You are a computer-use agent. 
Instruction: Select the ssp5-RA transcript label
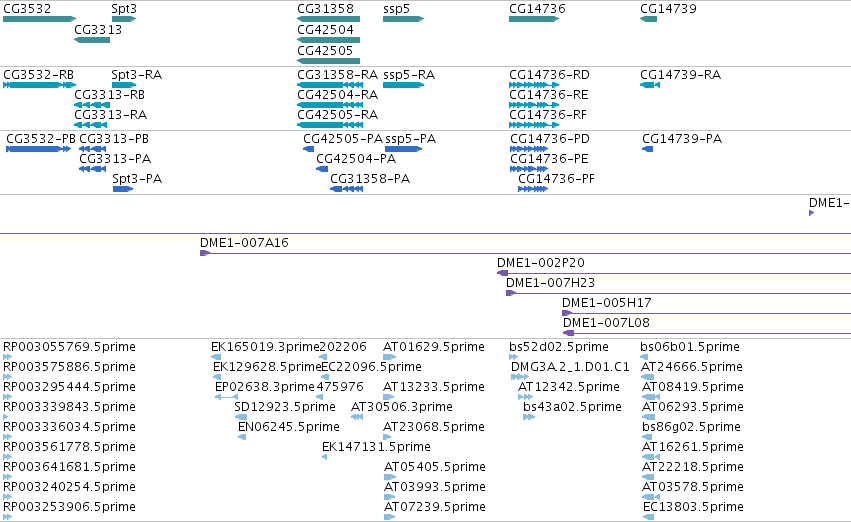coord(409,75)
